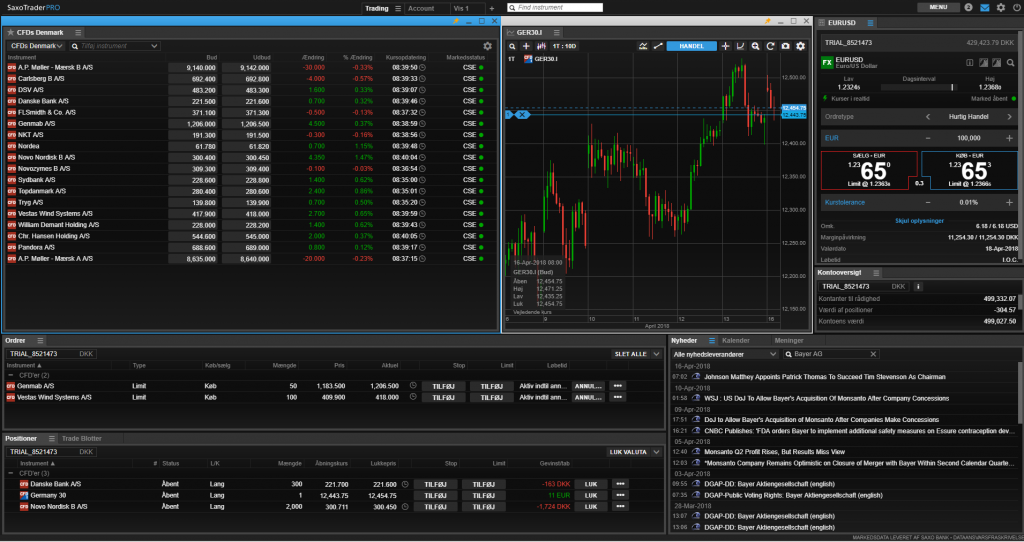Decrease Kurstolerance with minus stepper
Screen dimensions: 1024x542
(x=927, y=202)
